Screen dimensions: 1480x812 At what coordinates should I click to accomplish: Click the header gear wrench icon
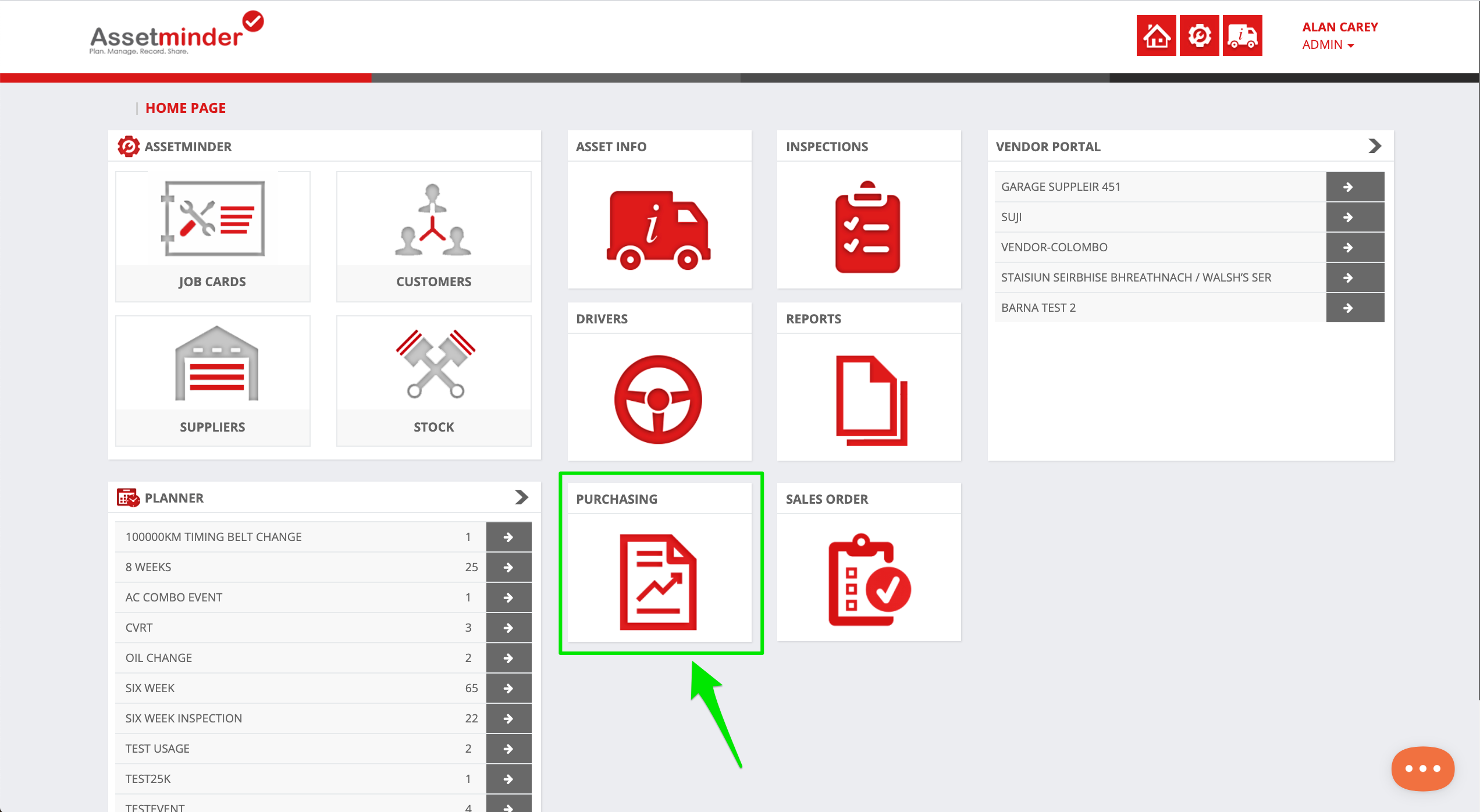click(x=1199, y=35)
